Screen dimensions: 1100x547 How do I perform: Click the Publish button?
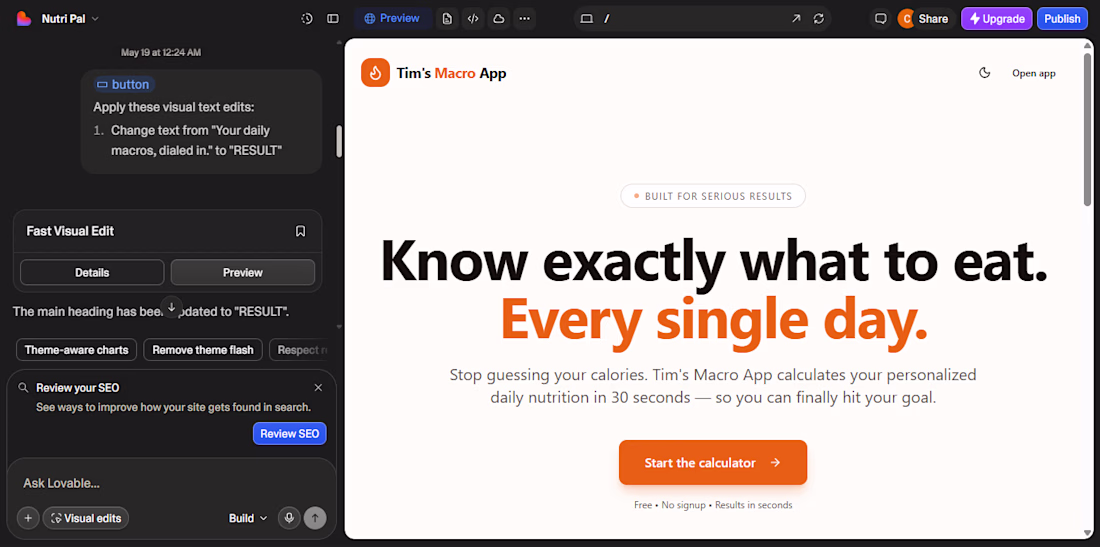click(x=1062, y=19)
